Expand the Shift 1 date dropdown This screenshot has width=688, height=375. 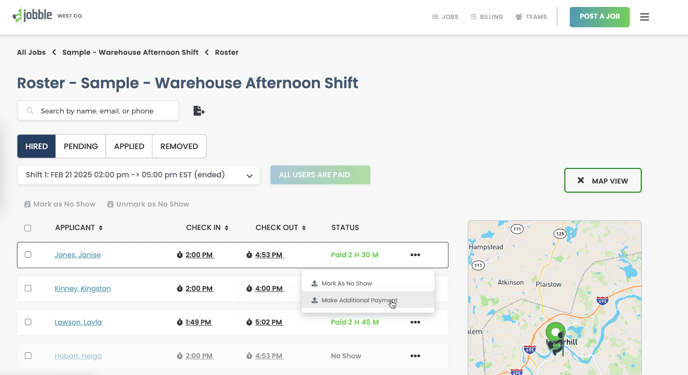point(139,175)
